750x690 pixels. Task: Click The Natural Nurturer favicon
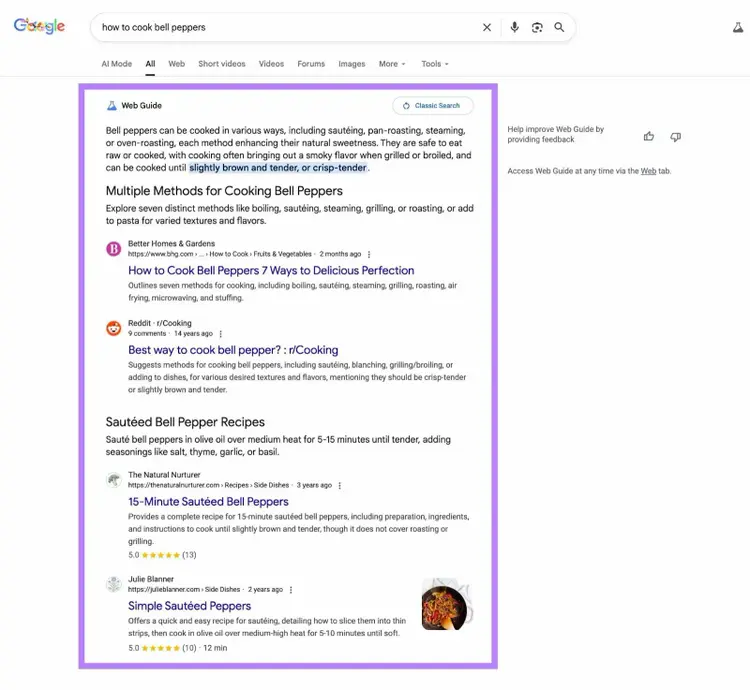(x=113, y=480)
